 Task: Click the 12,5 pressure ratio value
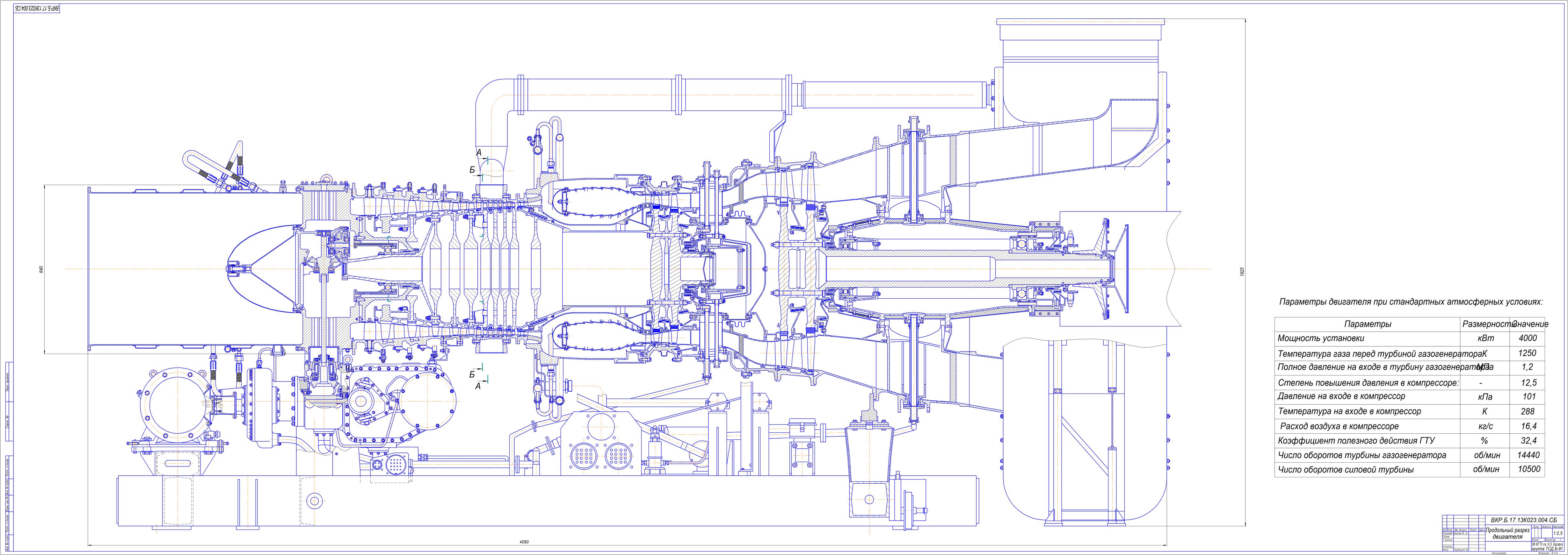tap(1528, 382)
